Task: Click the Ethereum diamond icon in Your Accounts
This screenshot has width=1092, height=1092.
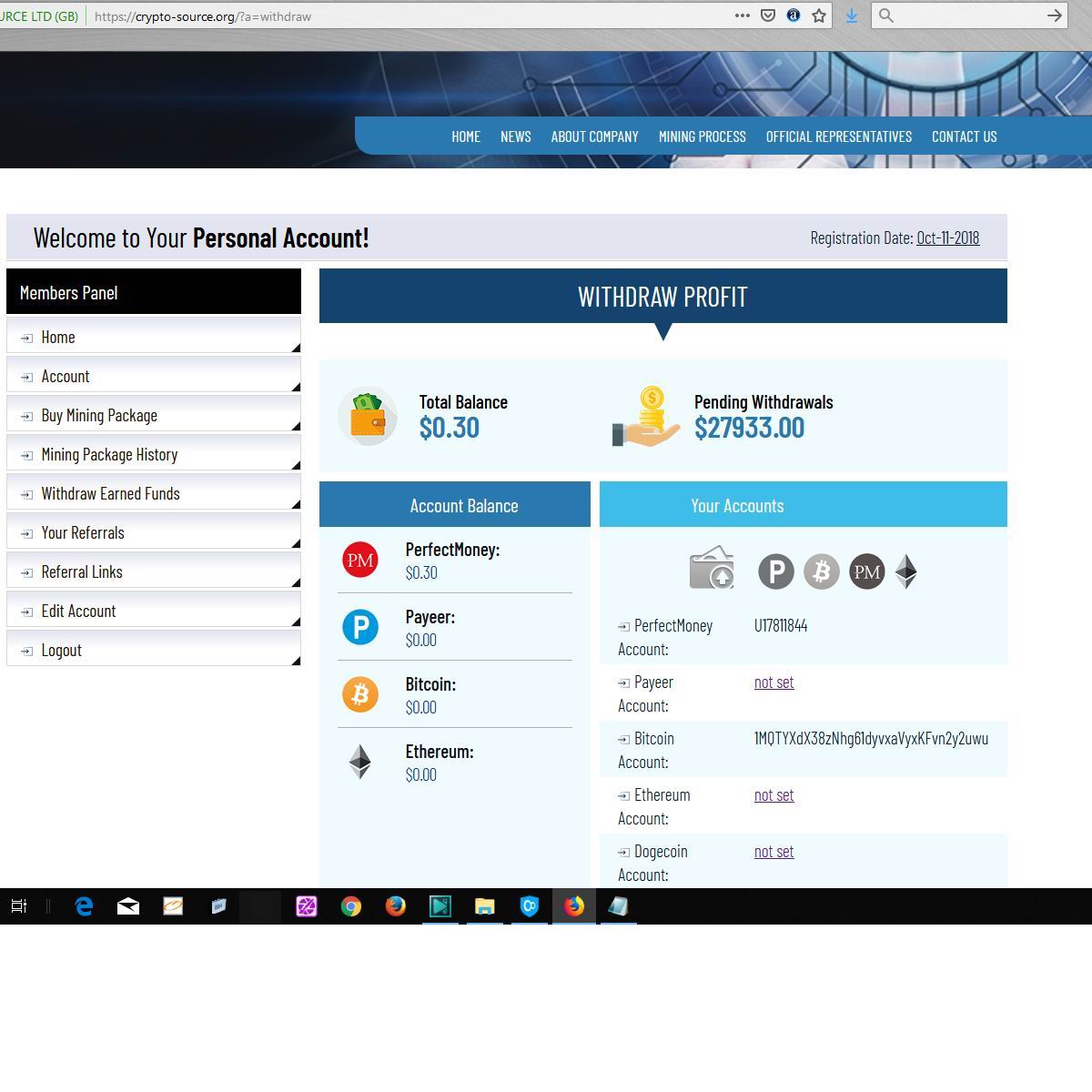Action: pyautogui.click(x=906, y=571)
